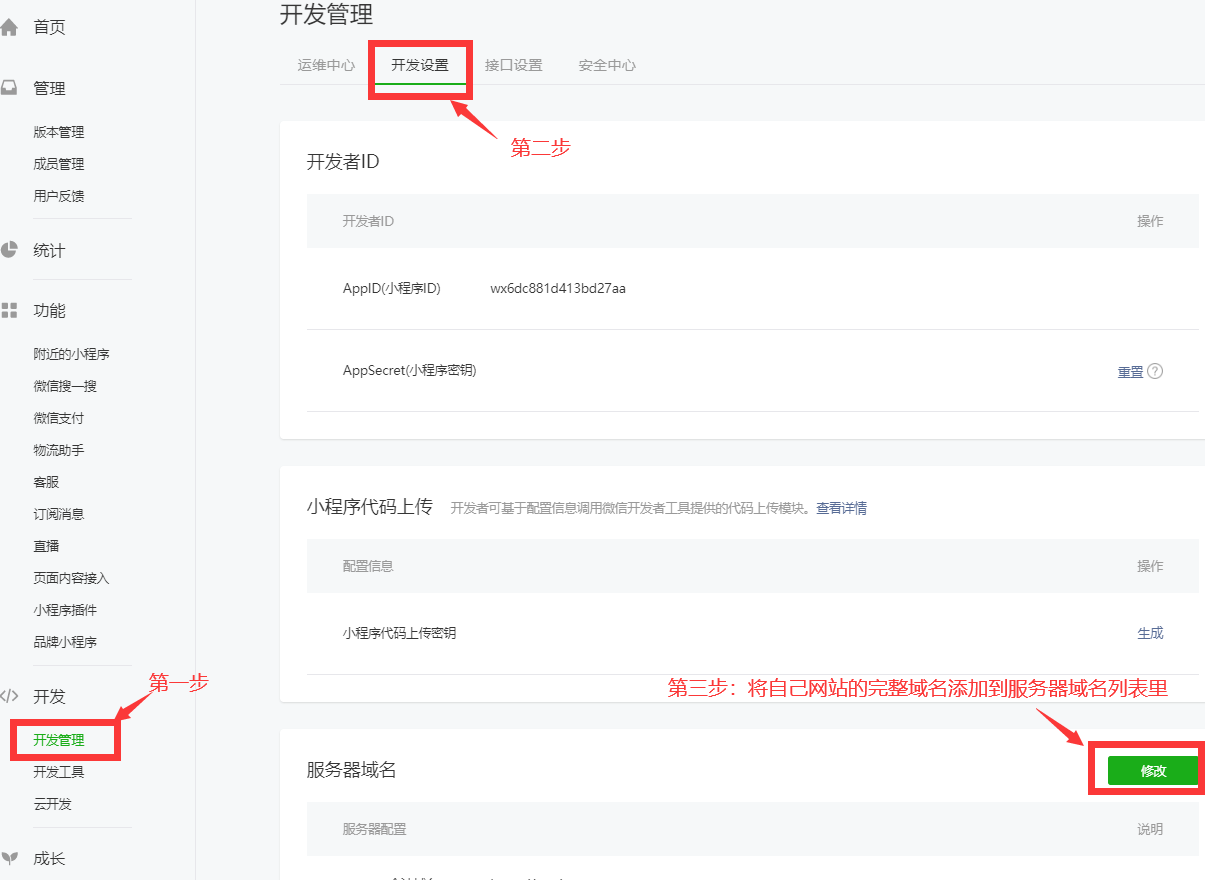Select the 开发 code icon
Image resolution: width=1205 pixels, height=880 pixels.
tap(11, 697)
